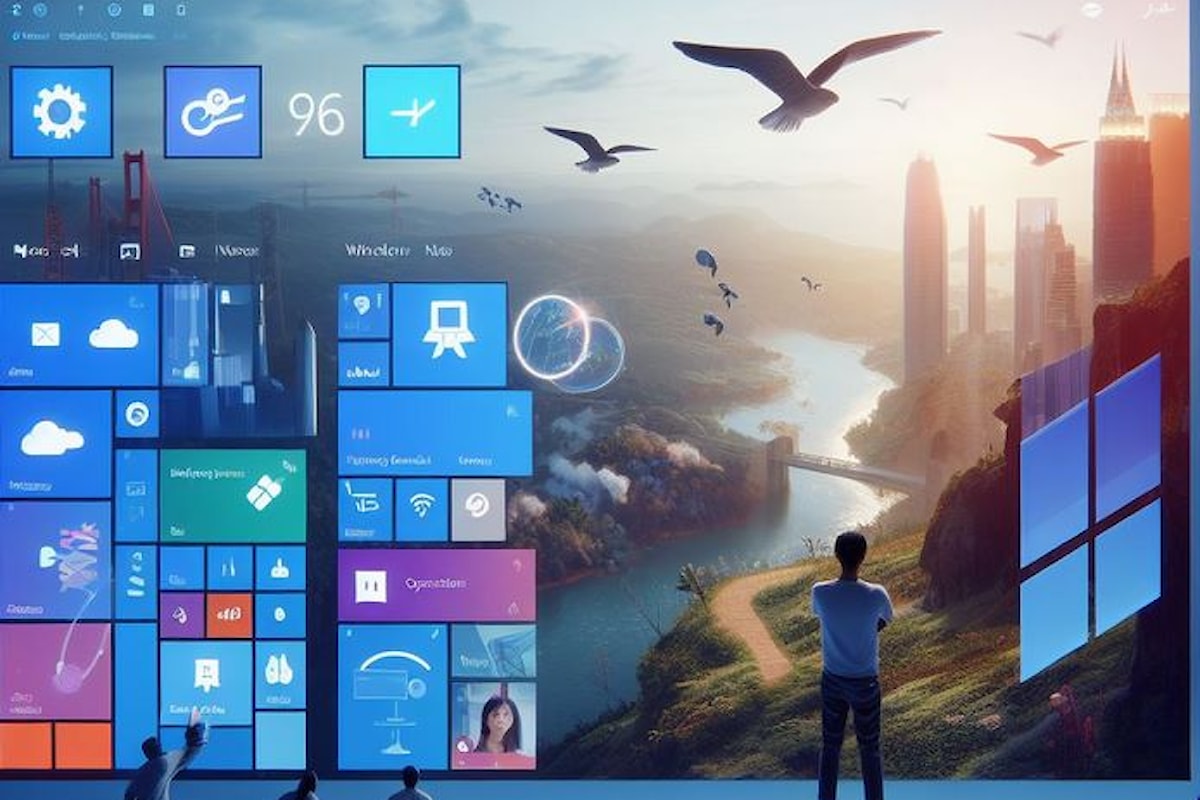The image size is (1200, 800).
Task: Open the purple "Operation" tile
Action: point(437,584)
